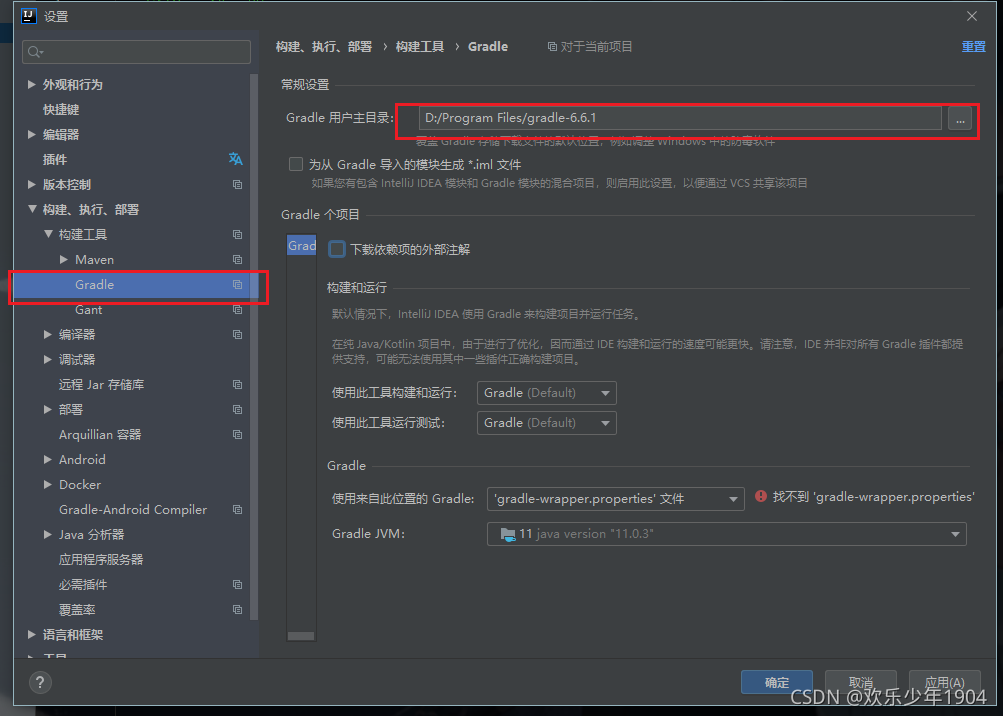Click into the Gradle 用户主目录 path field

click(x=680, y=118)
